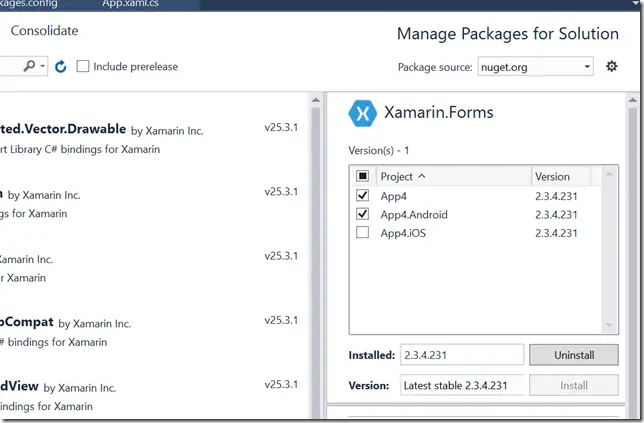Viewport: 644px width, 423px height.
Task: Click the Xamarin.Forms package logo
Action: pyautogui.click(x=362, y=113)
